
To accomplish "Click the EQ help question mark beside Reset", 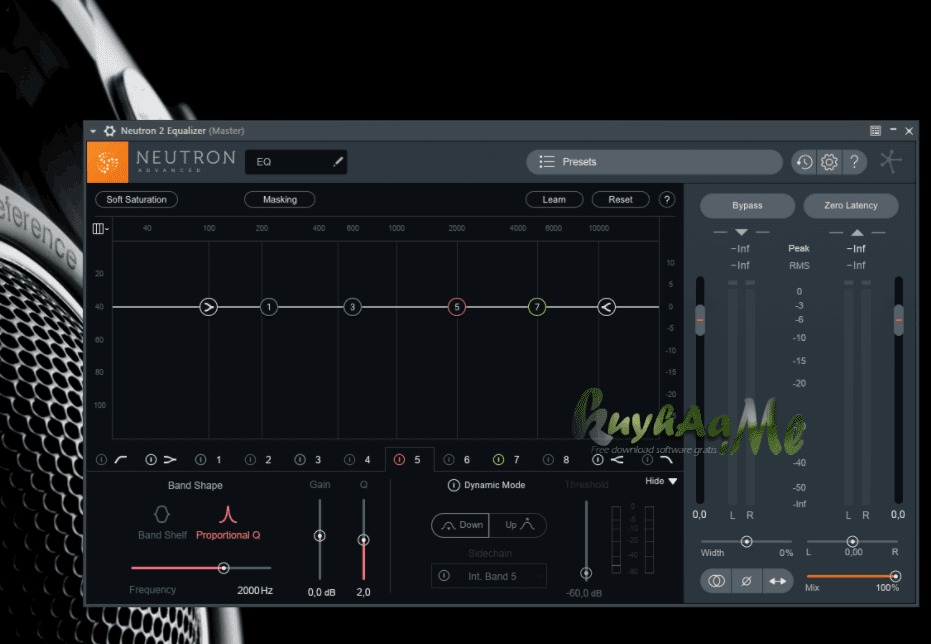I will pos(667,199).
